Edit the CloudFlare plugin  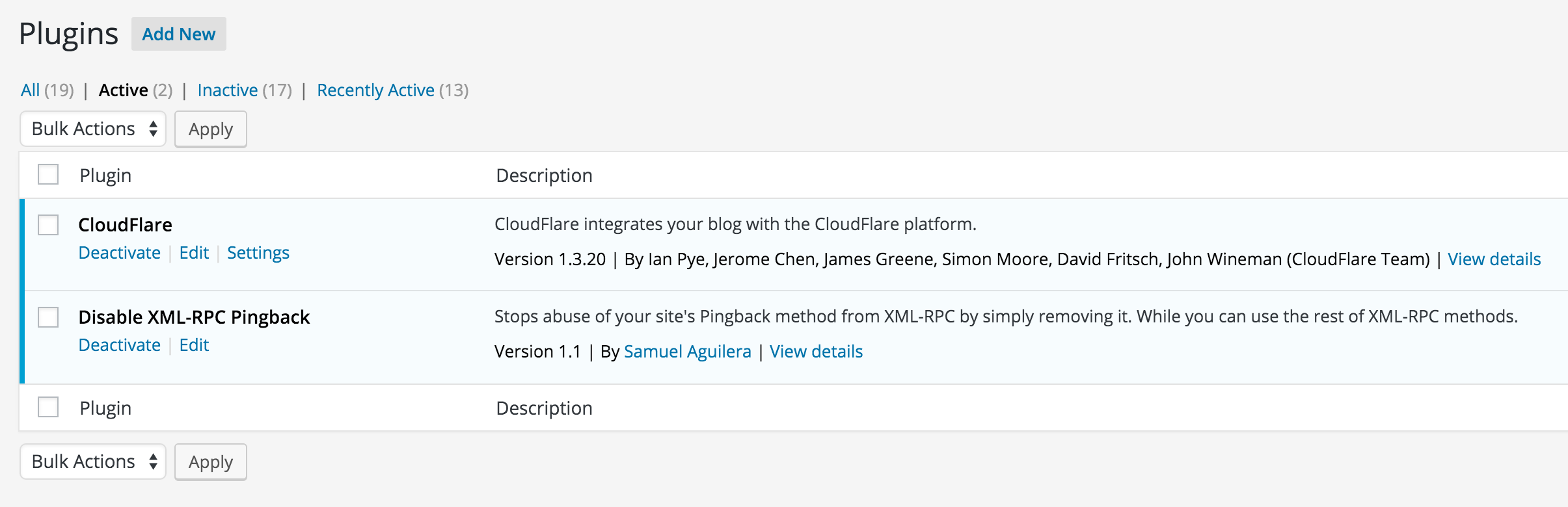click(194, 253)
